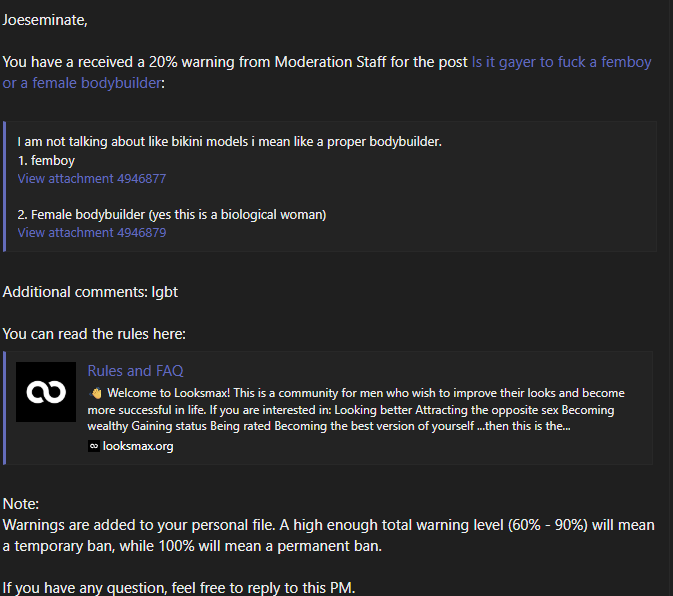Click the '2. Female bodybuilder' quoted line
Screen dimensions: 673x596
click(172, 215)
